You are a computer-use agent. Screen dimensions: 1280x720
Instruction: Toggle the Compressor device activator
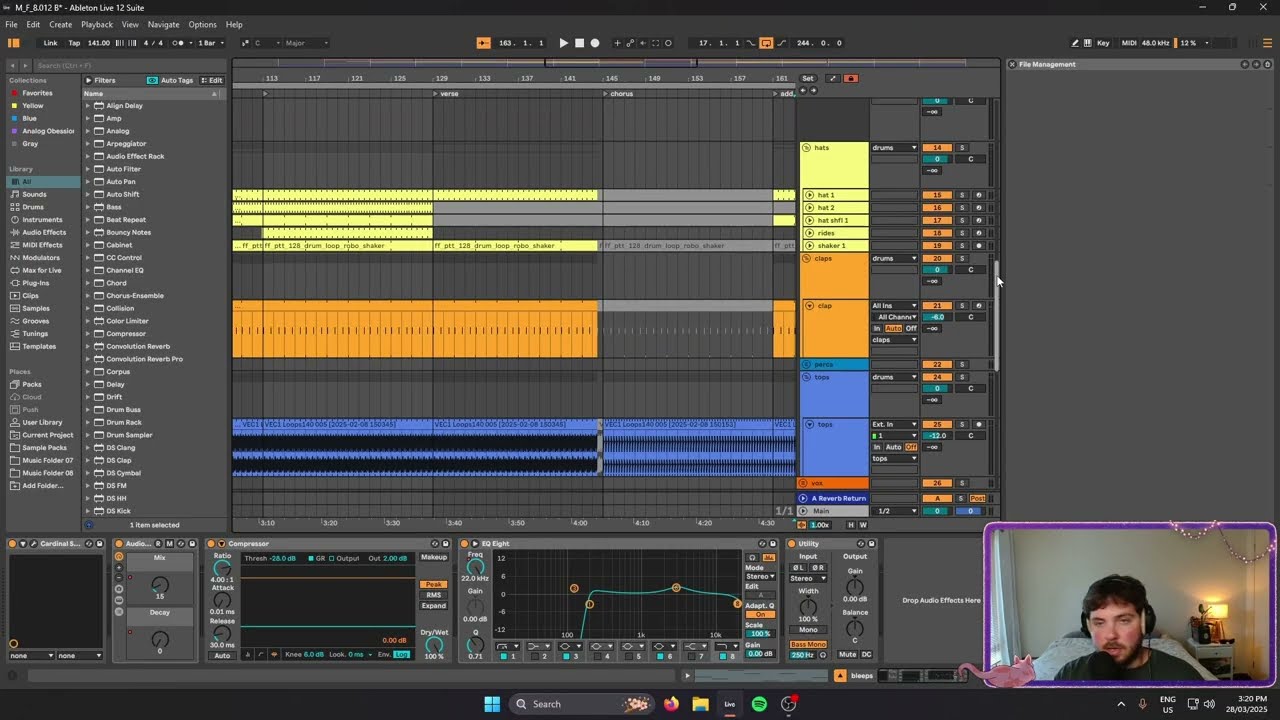pyautogui.click(x=211, y=544)
